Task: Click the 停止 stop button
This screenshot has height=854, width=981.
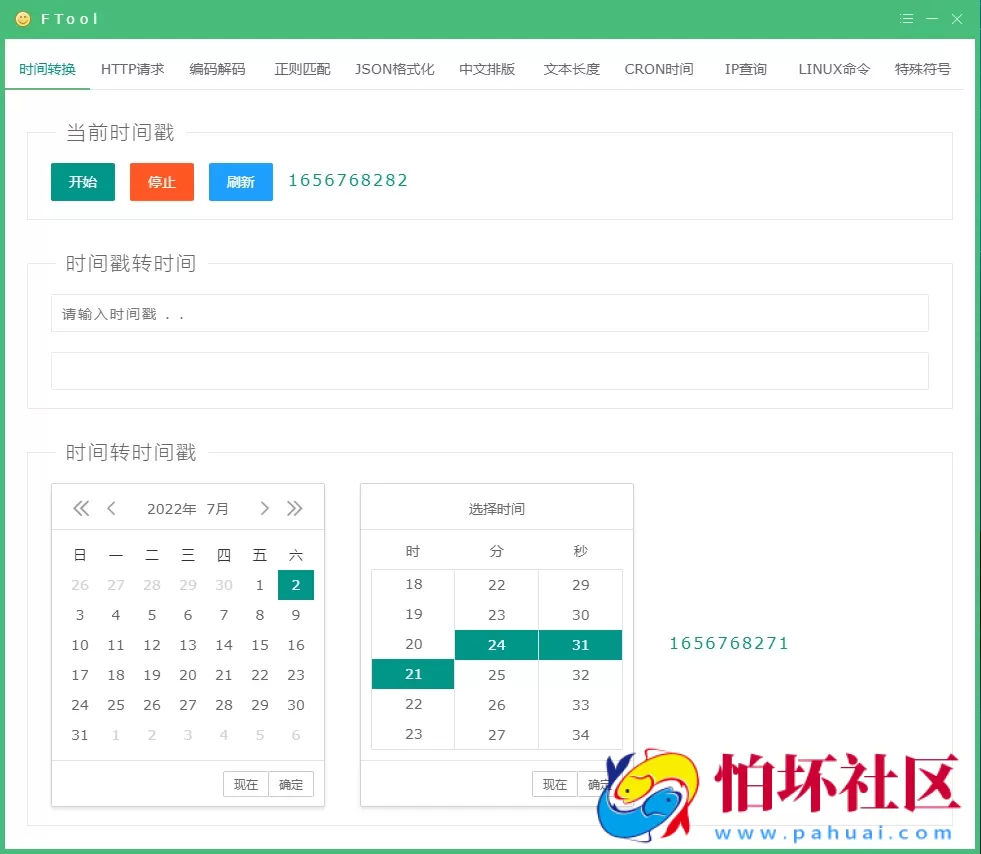Action: 161,182
